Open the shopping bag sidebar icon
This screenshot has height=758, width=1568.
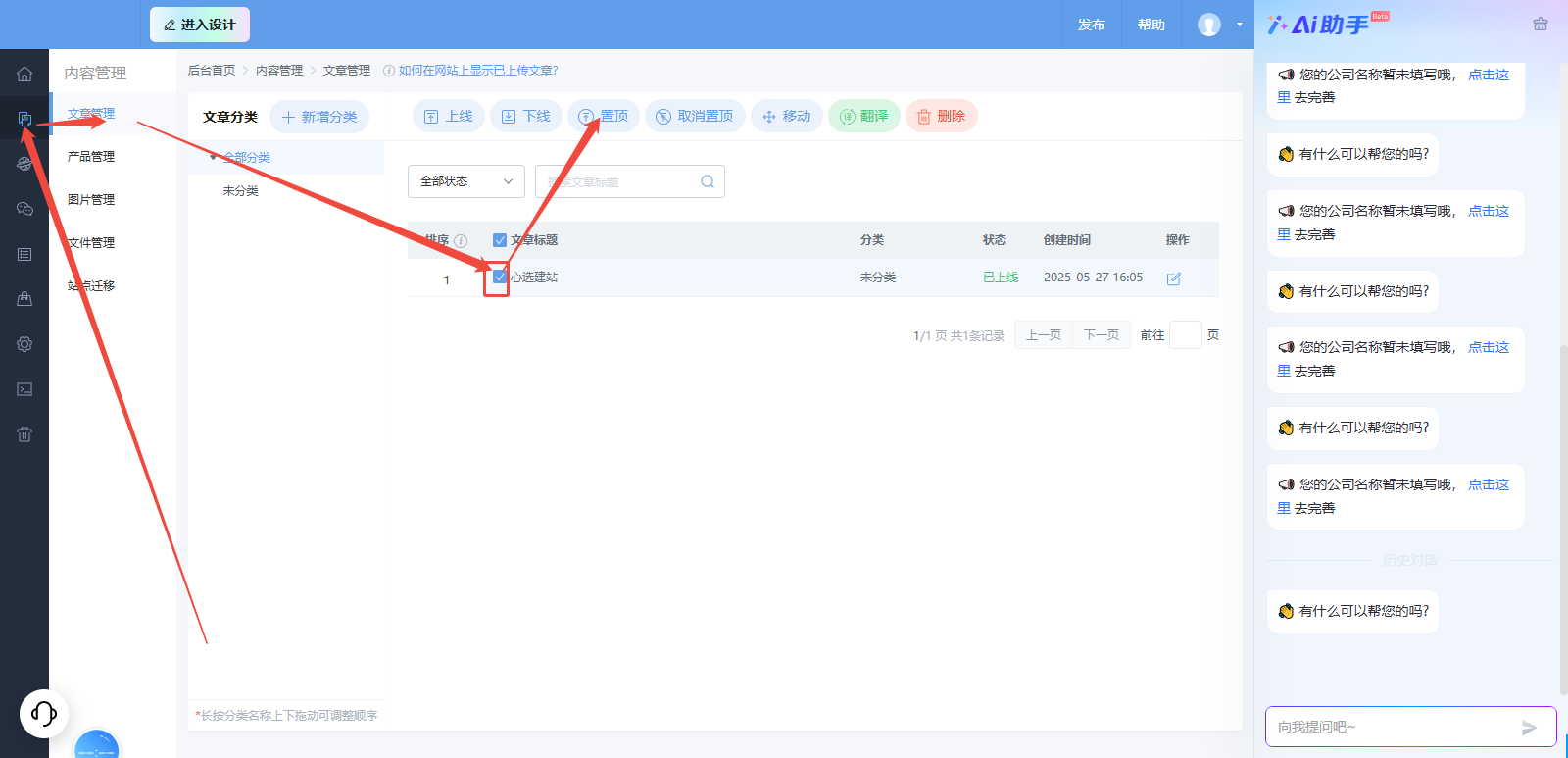point(24,299)
